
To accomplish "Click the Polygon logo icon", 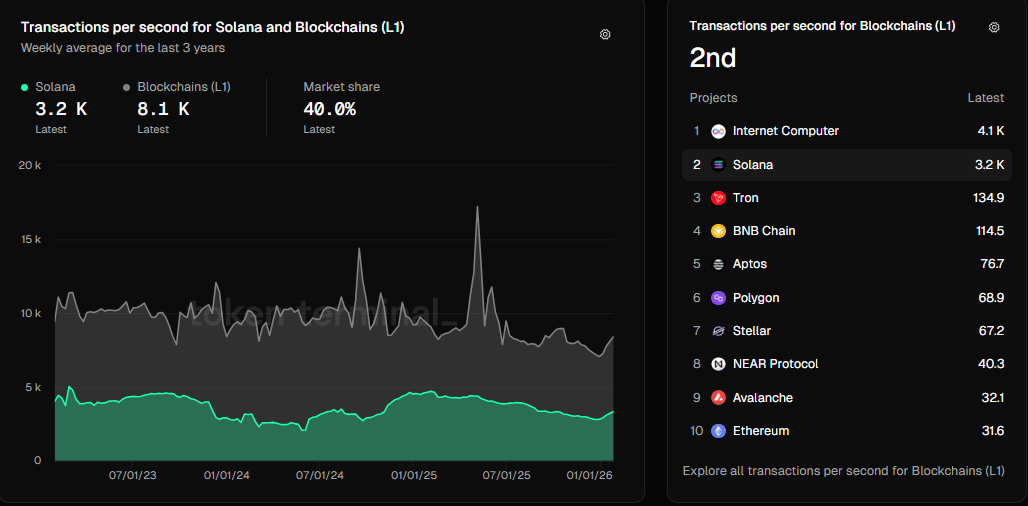I will click(718, 298).
